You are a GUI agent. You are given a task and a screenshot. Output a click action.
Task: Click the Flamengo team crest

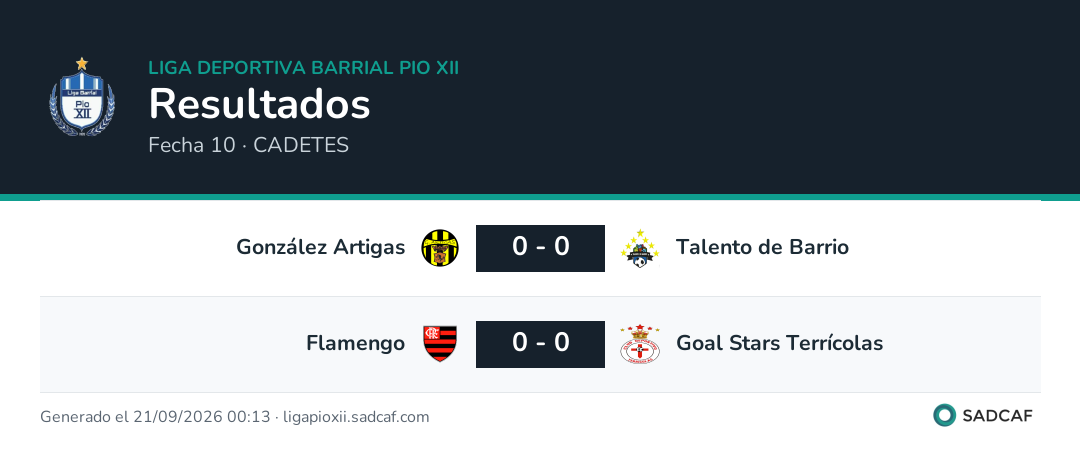(x=440, y=343)
